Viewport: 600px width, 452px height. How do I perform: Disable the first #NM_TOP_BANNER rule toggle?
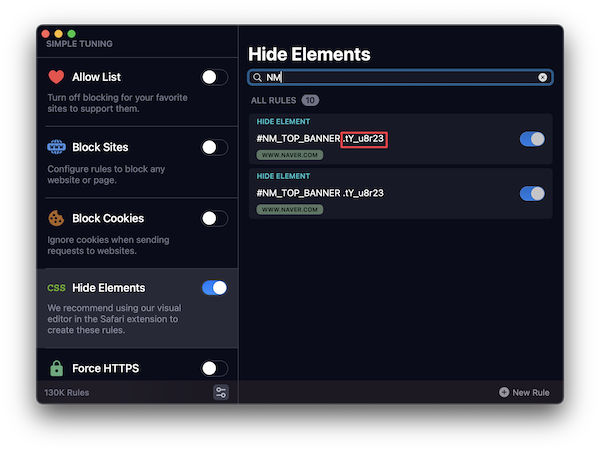pos(532,139)
